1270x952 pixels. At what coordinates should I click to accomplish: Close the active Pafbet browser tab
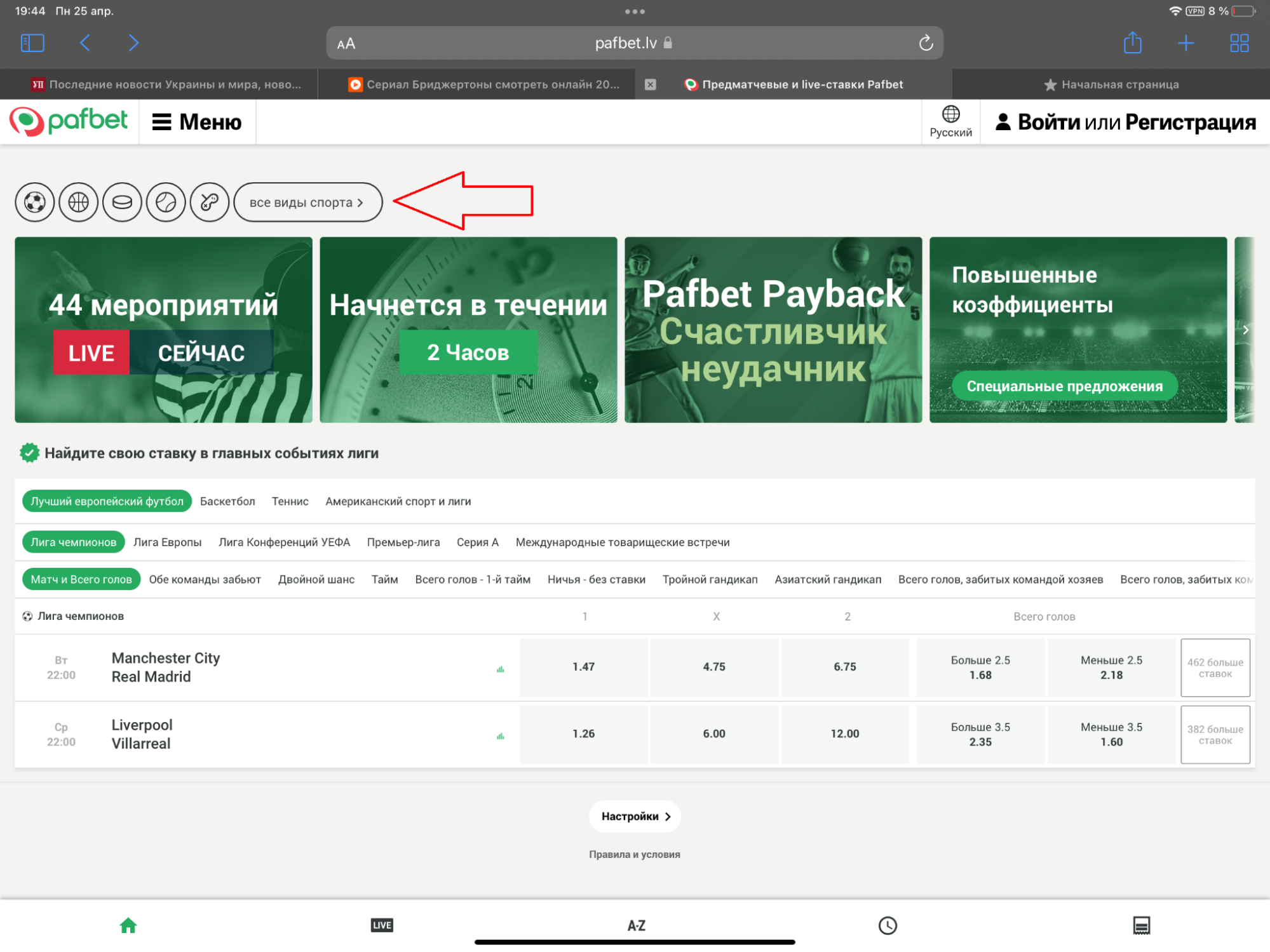point(651,84)
